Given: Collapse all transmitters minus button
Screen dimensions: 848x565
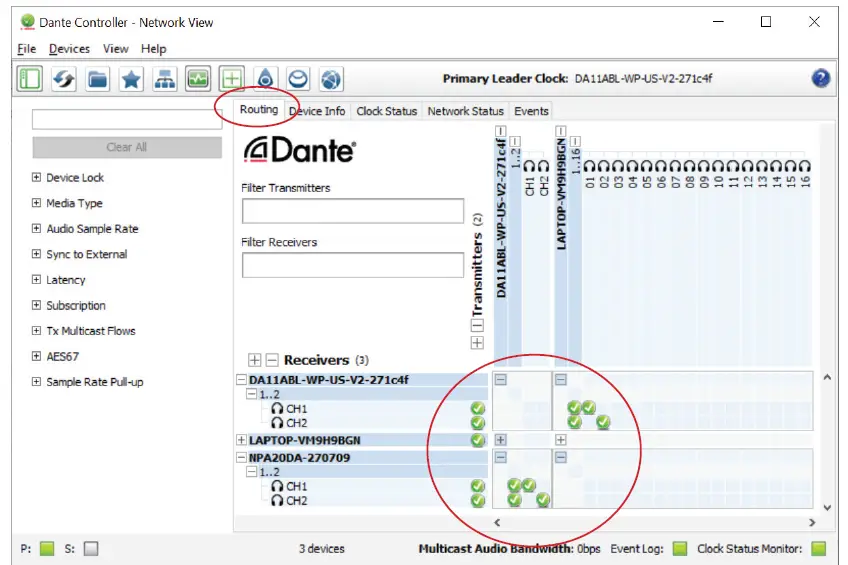Looking at the screenshot, I should (477, 325).
